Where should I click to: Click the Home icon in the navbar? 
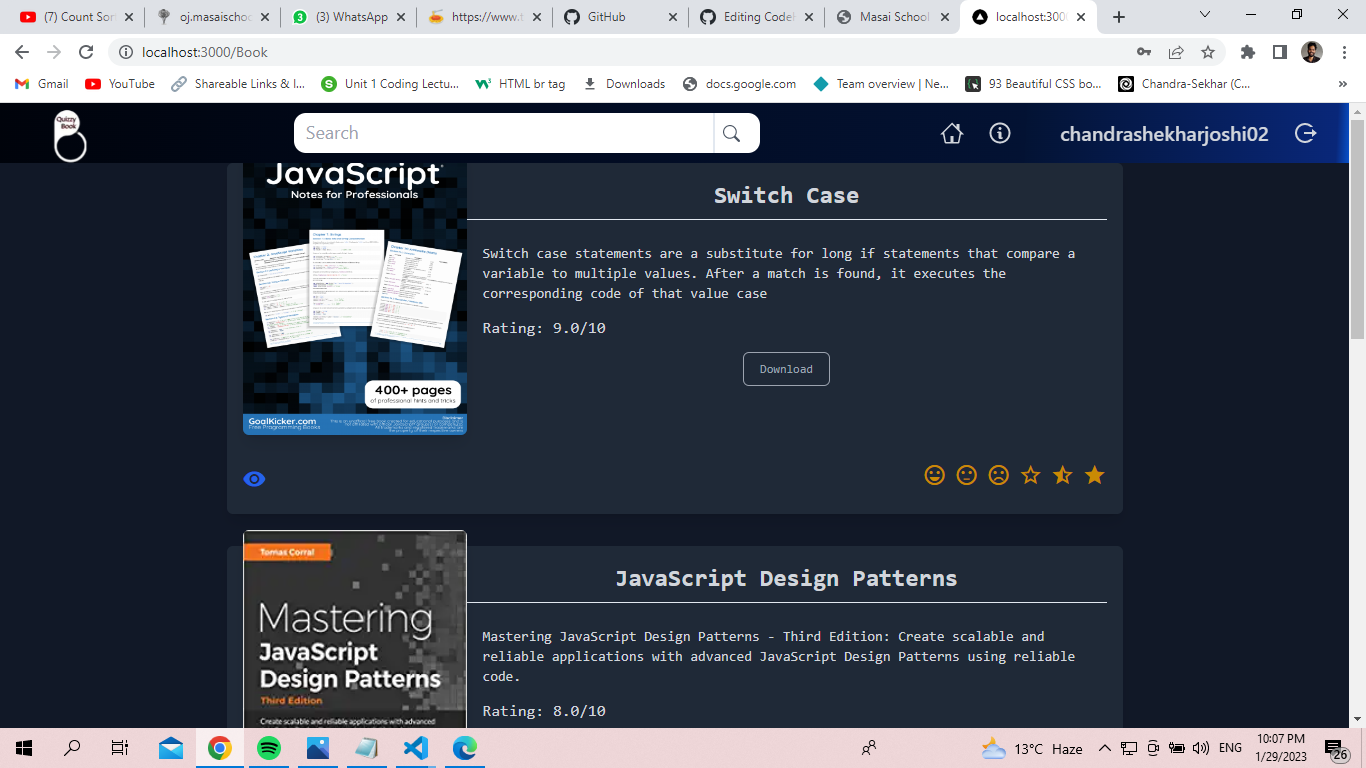tap(952, 132)
